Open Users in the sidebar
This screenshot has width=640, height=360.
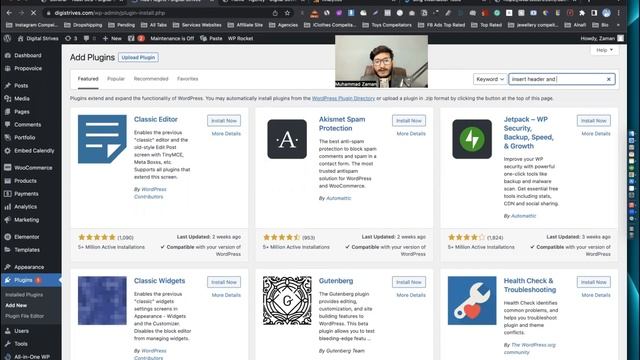tap(21, 331)
